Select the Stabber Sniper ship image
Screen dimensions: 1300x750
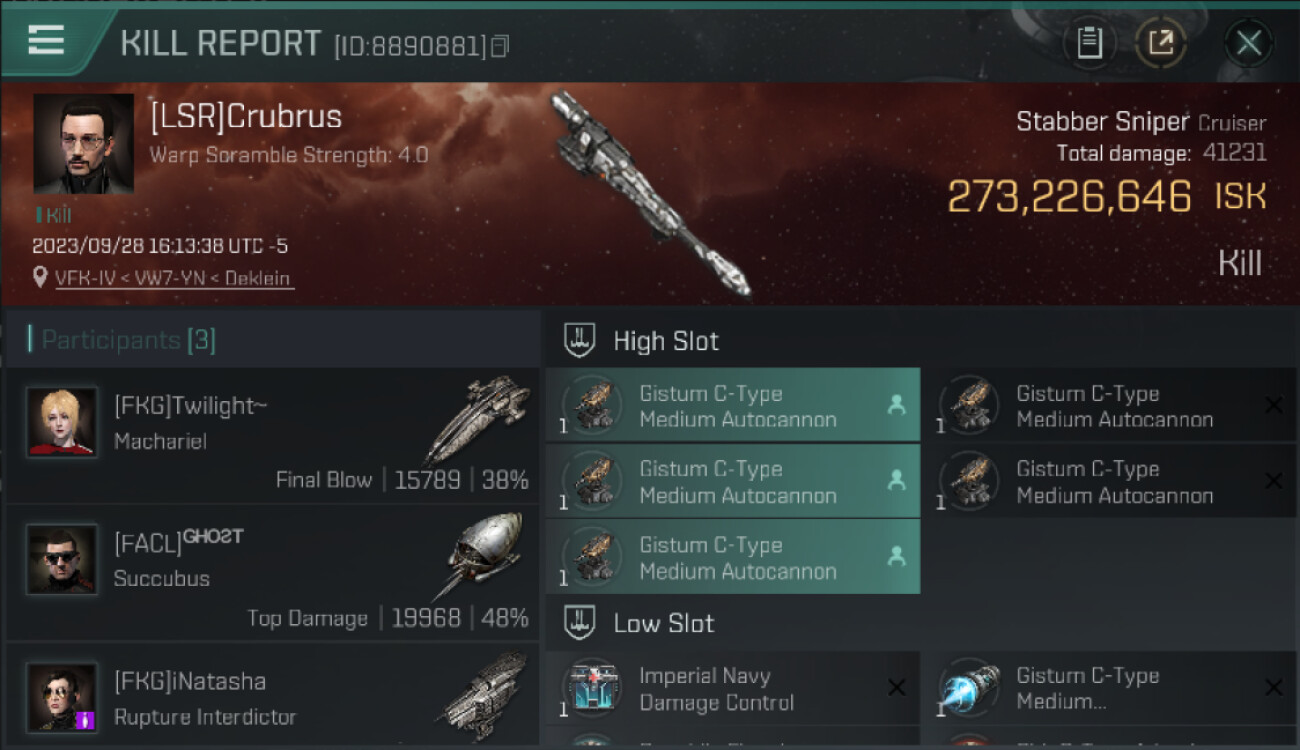pyautogui.click(x=650, y=194)
